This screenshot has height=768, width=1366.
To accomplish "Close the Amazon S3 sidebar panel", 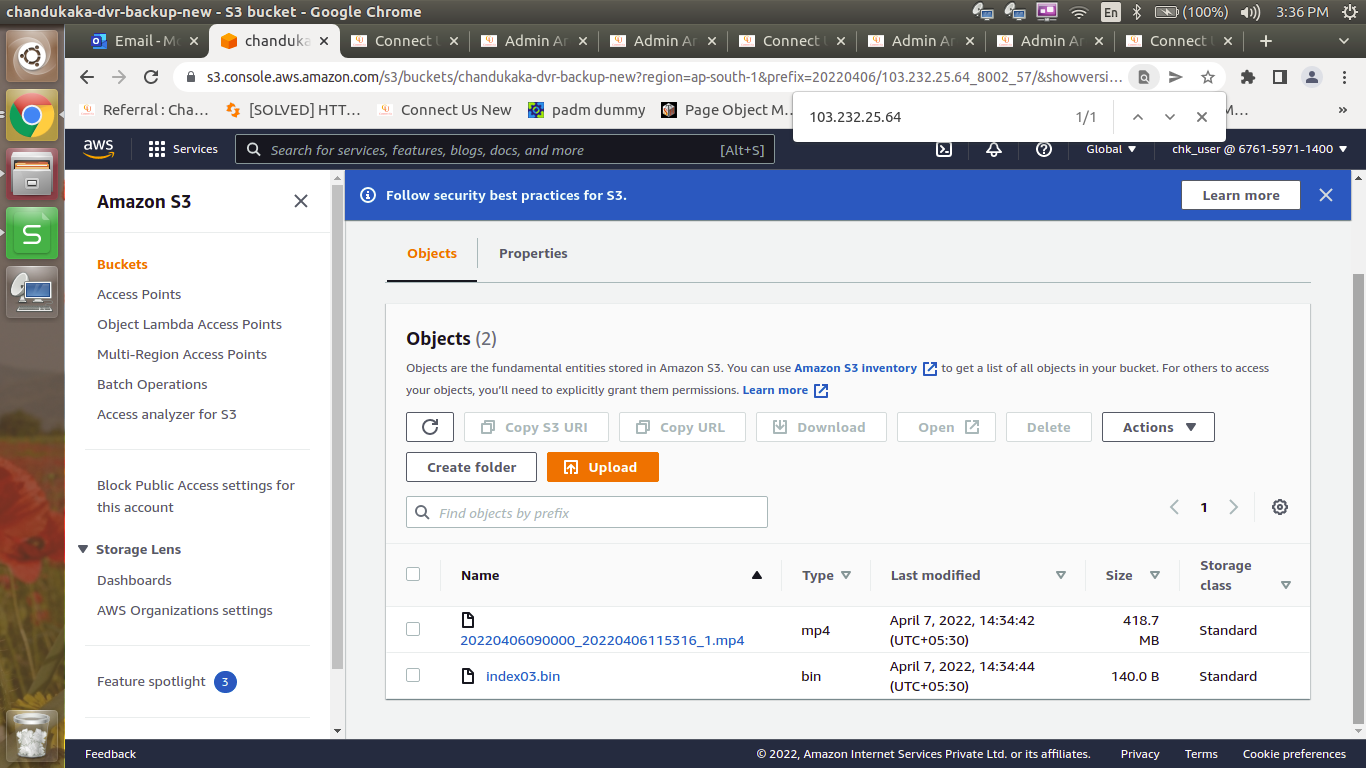I will [x=301, y=201].
